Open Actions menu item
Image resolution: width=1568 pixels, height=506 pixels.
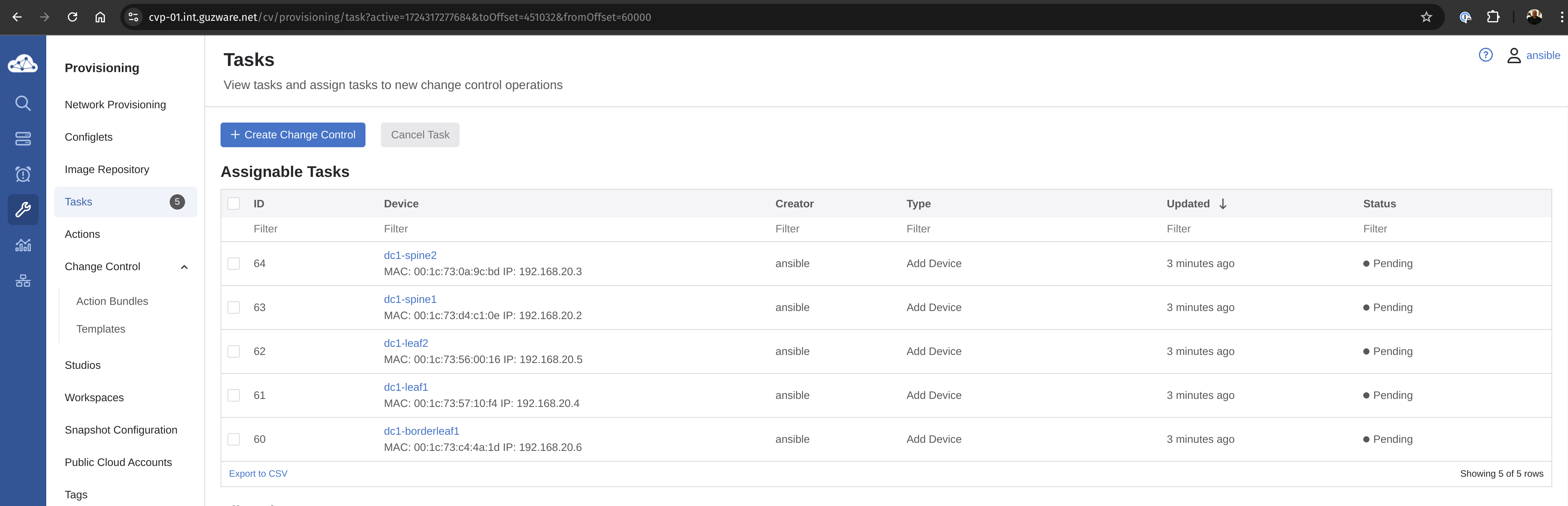click(x=82, y=234)
